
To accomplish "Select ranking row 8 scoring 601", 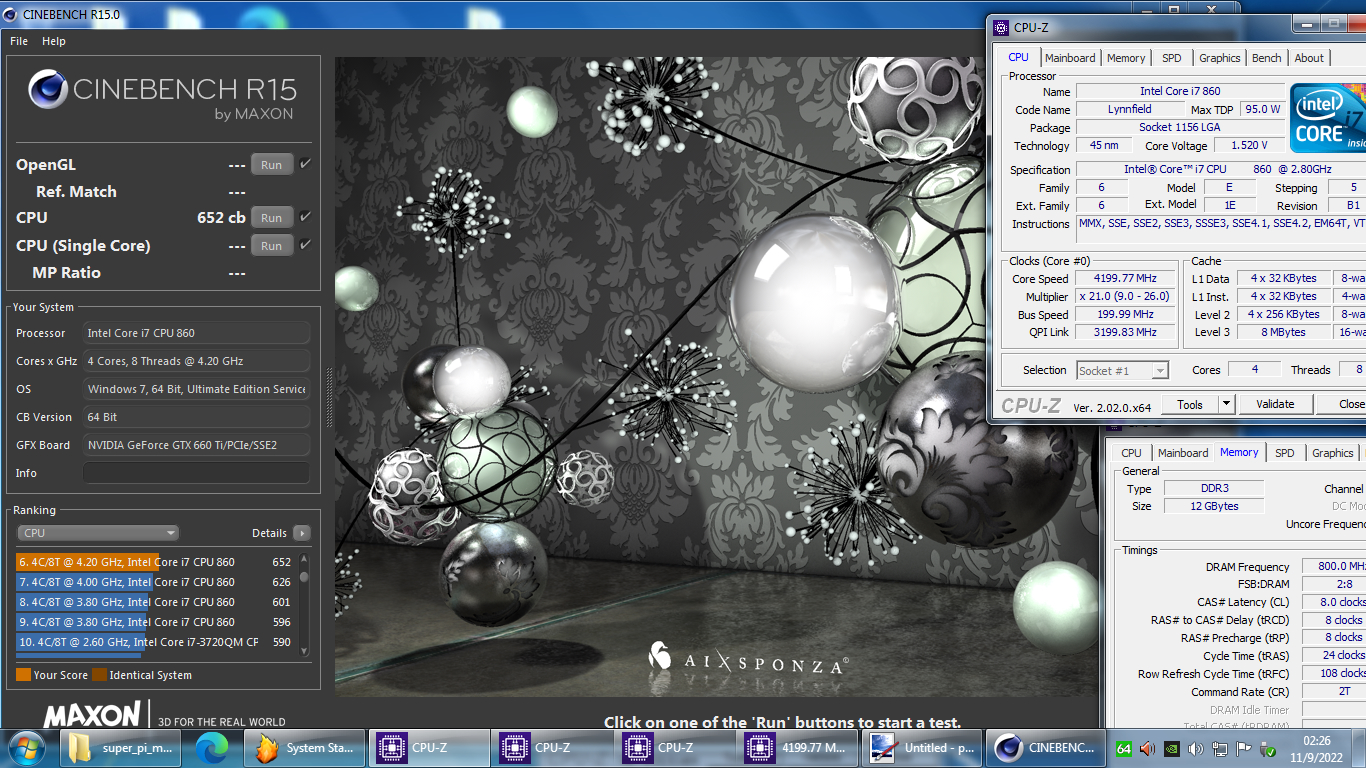I will tap(155, 602).
